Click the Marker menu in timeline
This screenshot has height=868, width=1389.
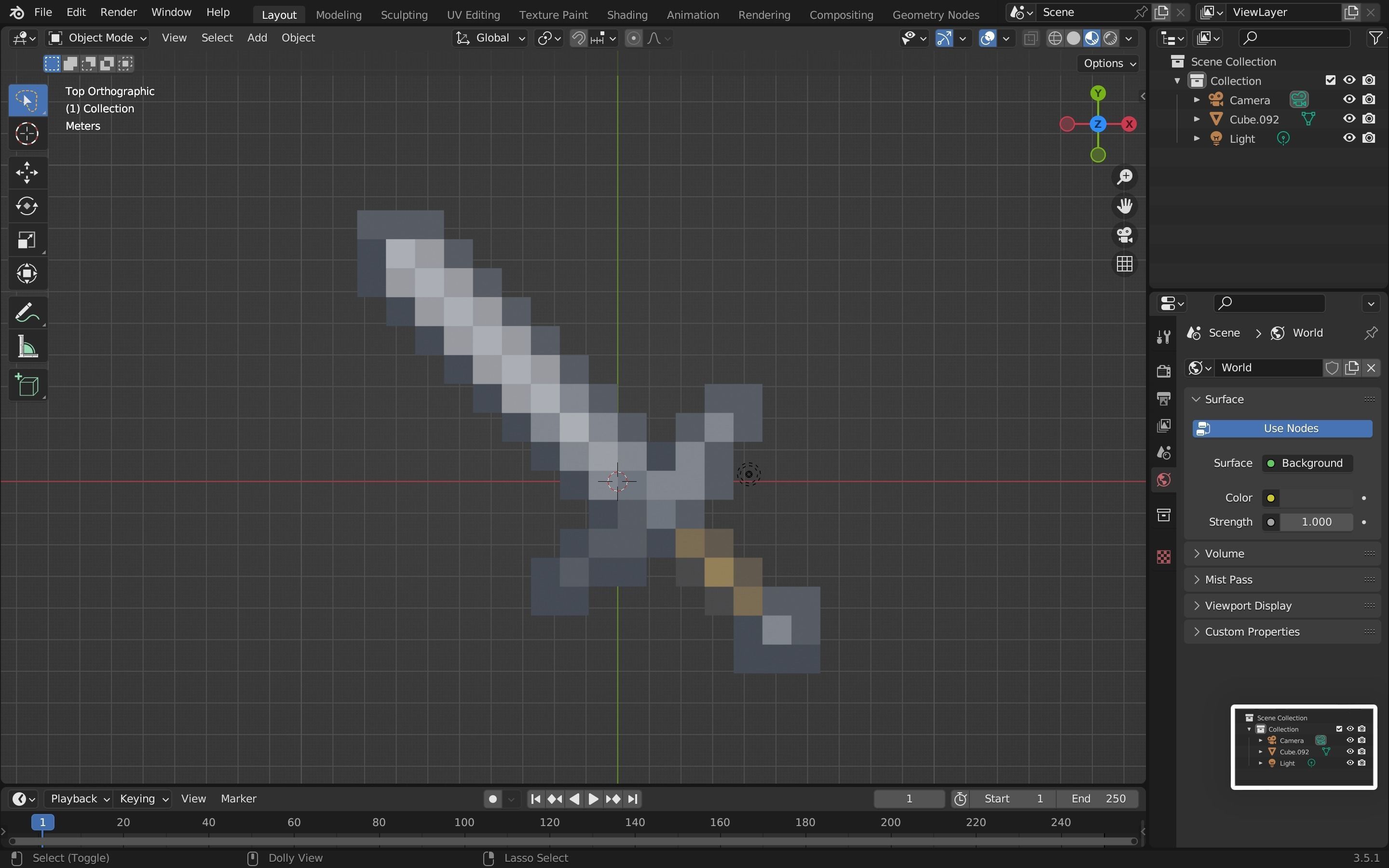click(x=238, y=799)
